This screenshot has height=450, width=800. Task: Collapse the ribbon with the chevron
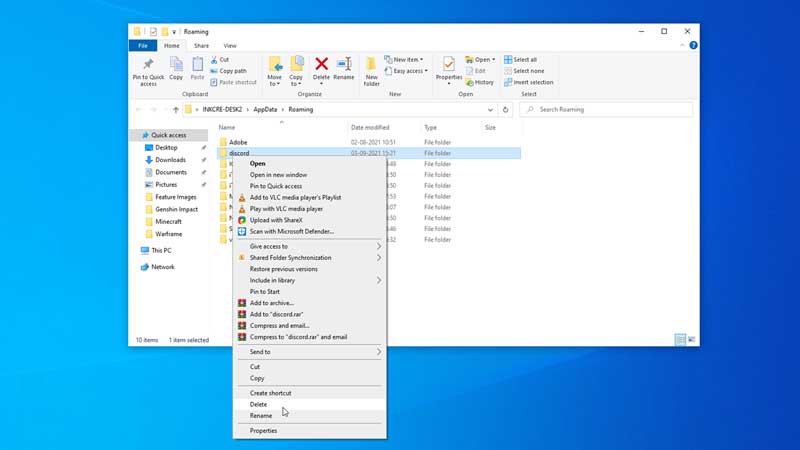(x=682, y=45)
